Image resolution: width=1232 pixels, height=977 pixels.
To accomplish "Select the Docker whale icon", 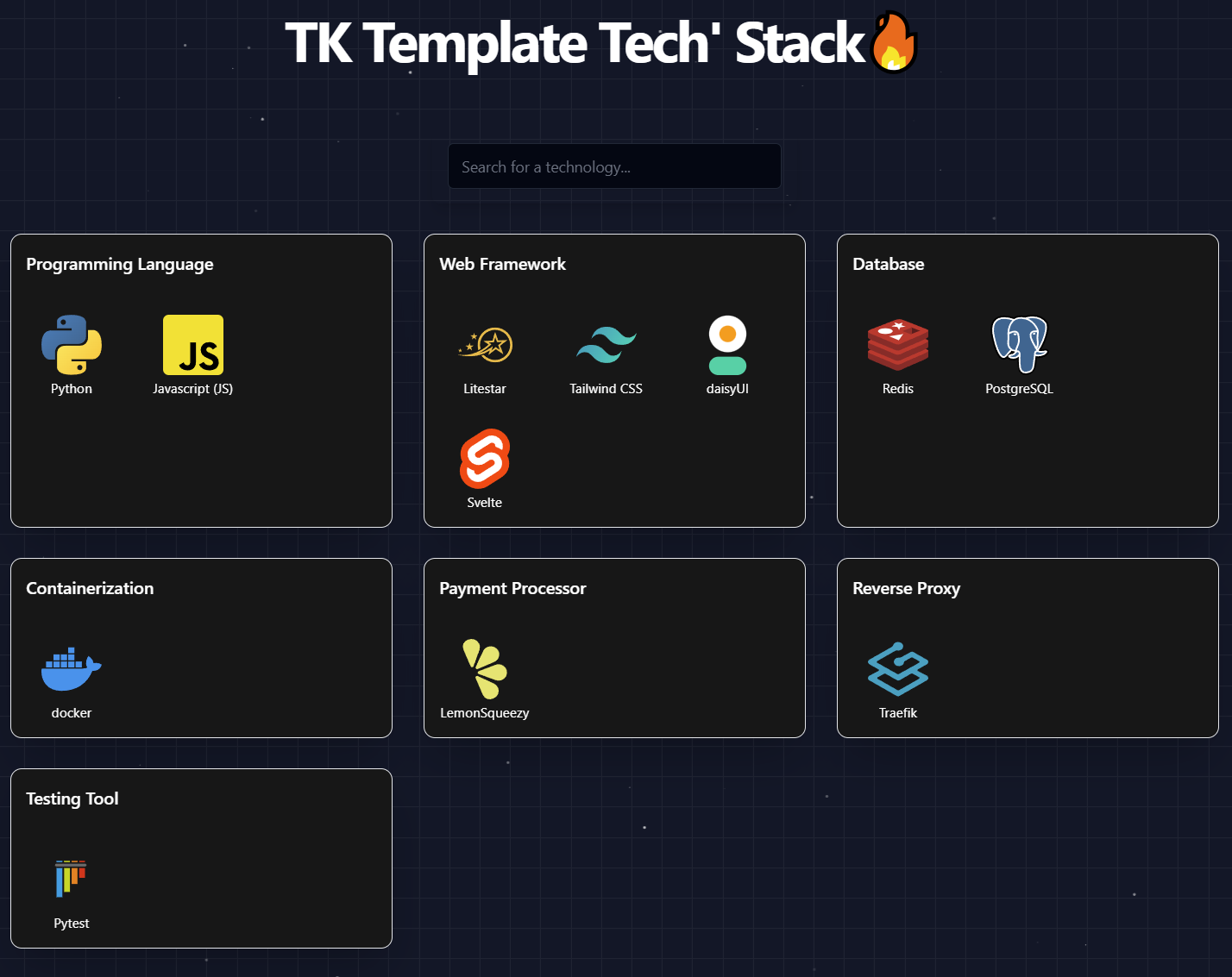I will pyautogui.click(x=72, y=669).
